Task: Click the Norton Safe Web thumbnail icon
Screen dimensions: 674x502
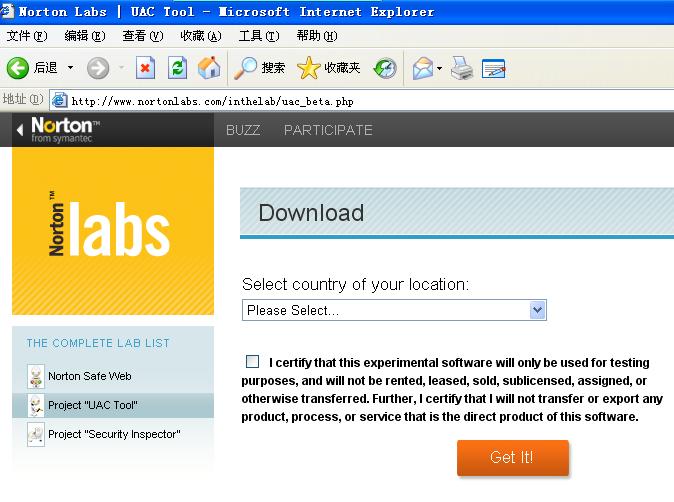Action: point(36,376)
